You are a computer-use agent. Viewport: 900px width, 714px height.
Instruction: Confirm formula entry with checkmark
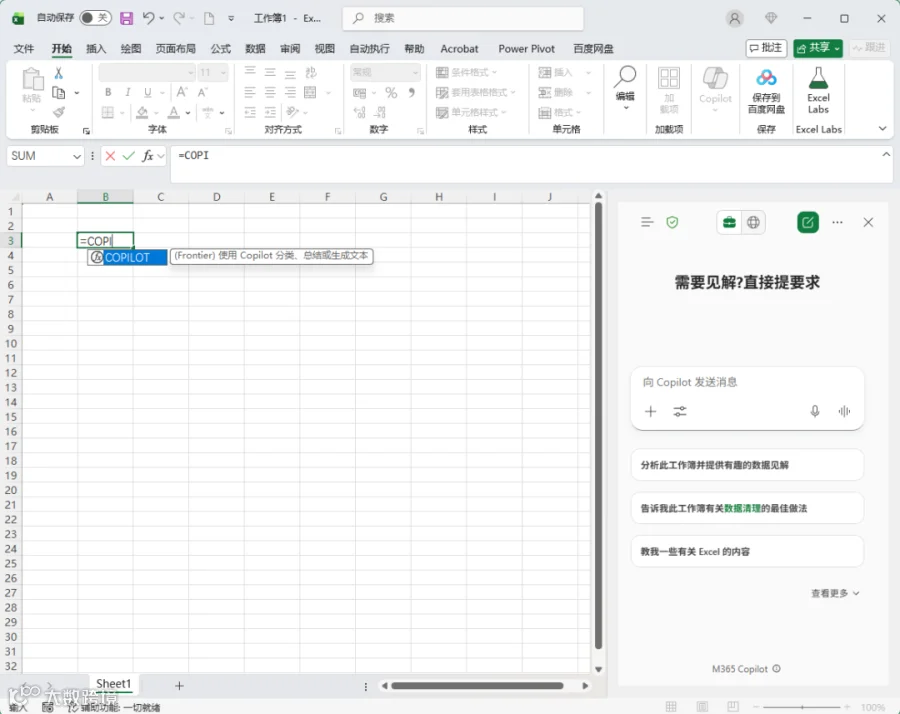tap(129, 156)
